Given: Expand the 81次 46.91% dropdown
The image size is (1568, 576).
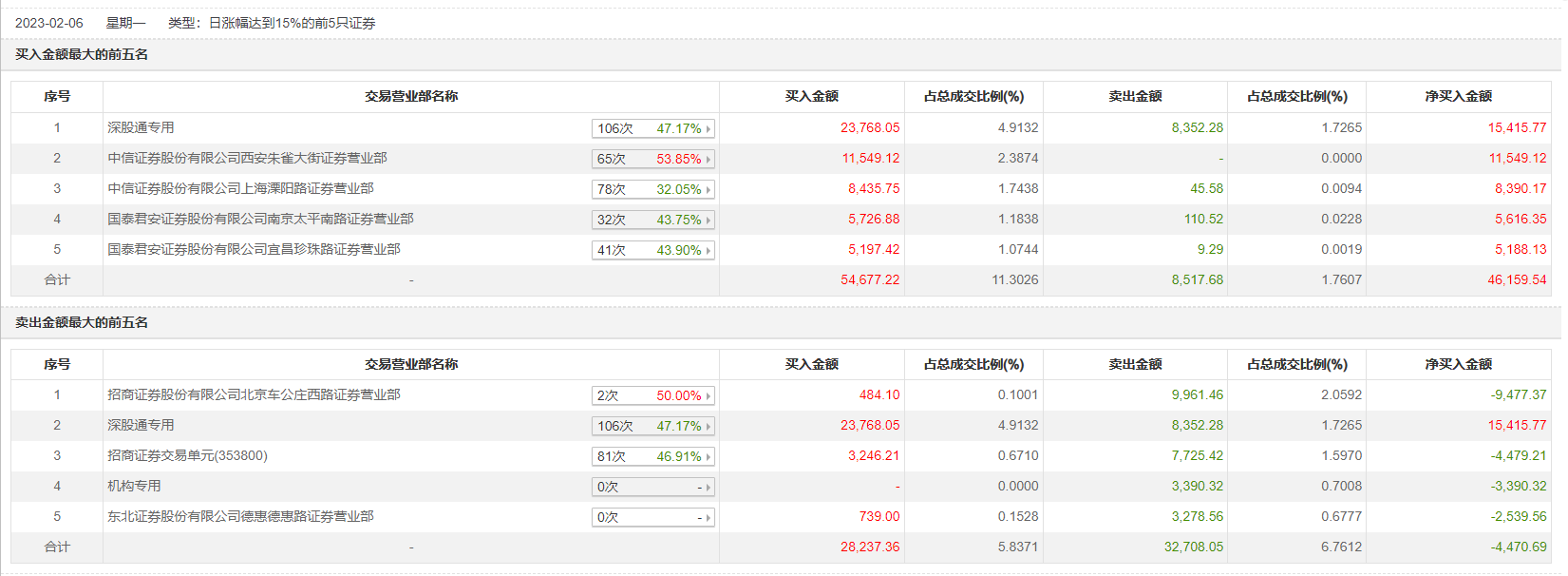Looking at the screenshot, I should [708, 457].
